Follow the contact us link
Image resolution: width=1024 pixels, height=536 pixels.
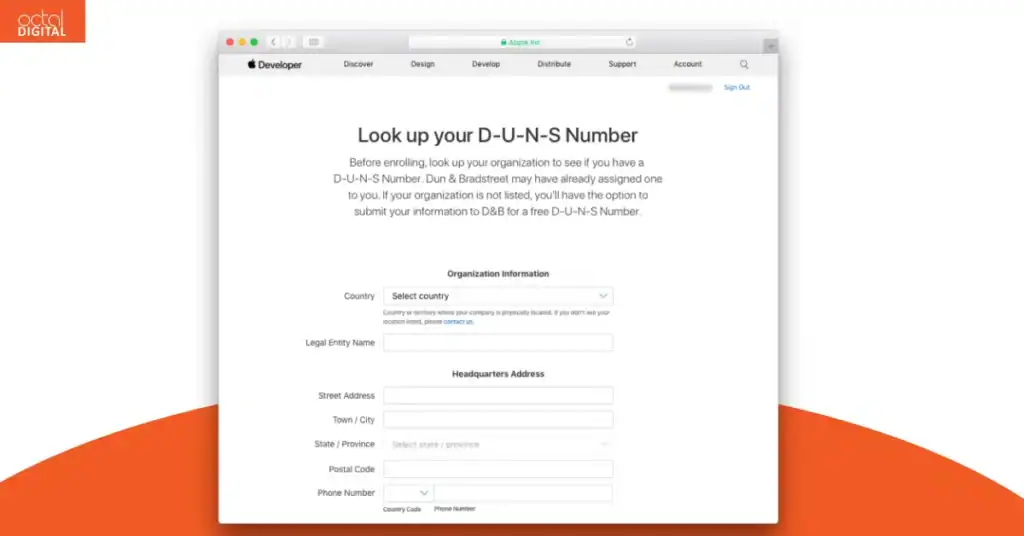coord(458,322)
